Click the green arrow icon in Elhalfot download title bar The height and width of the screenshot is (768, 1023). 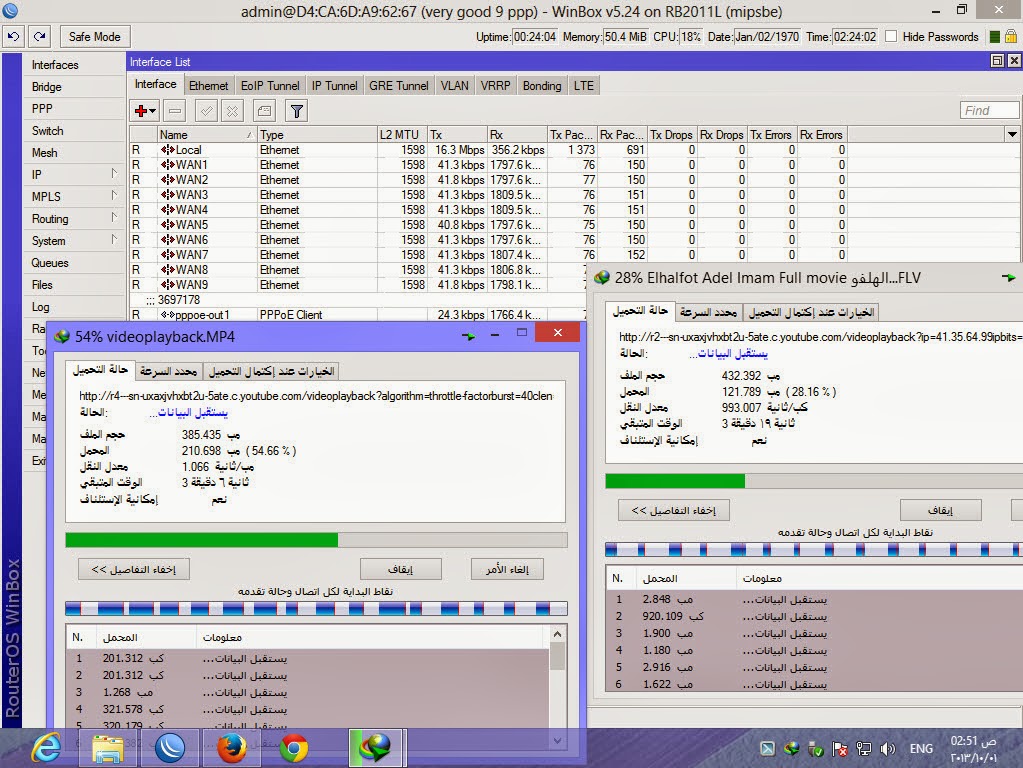[1009, 277]
